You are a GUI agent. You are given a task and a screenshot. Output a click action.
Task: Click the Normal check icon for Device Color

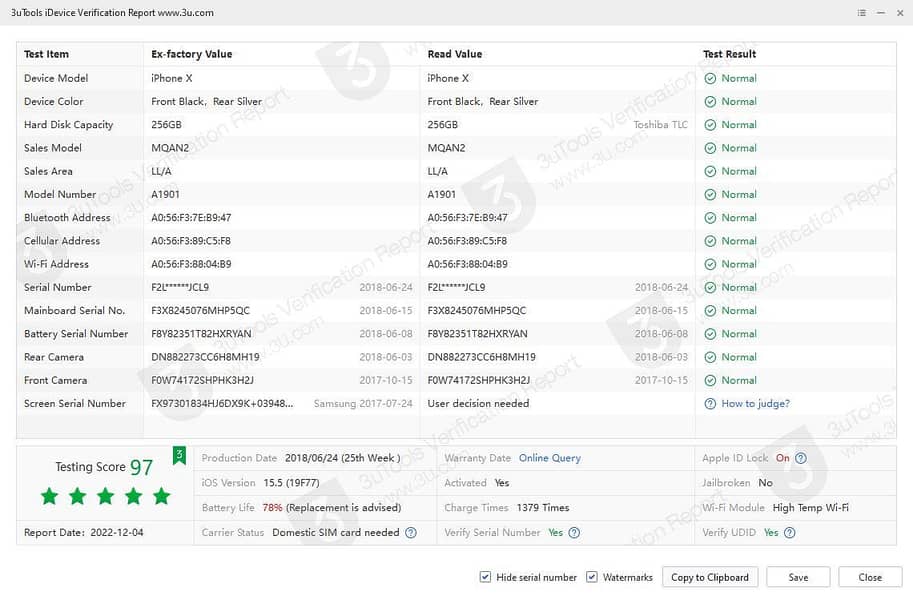pyautogui.click(x=710, y=102)
